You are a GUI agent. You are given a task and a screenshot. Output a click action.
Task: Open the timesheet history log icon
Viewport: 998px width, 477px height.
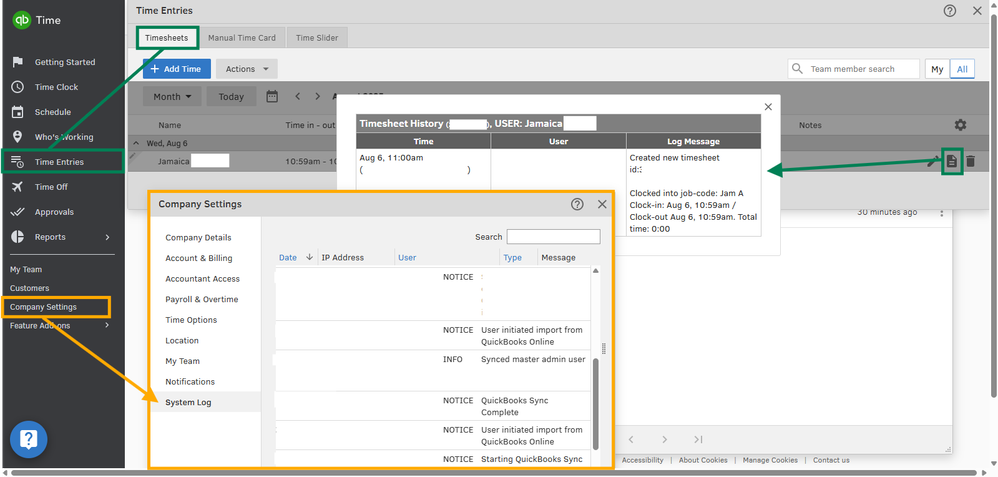(x=951, y=161)
